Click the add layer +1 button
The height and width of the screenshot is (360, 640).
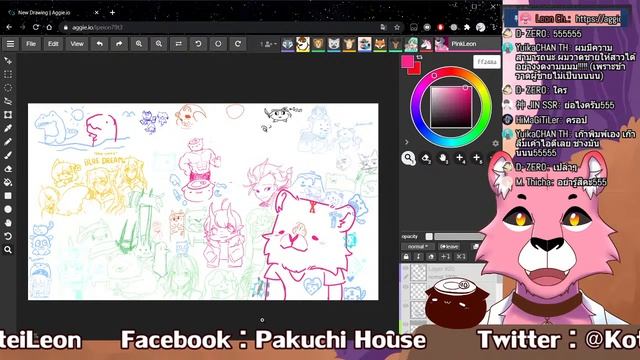click(446, 257)
